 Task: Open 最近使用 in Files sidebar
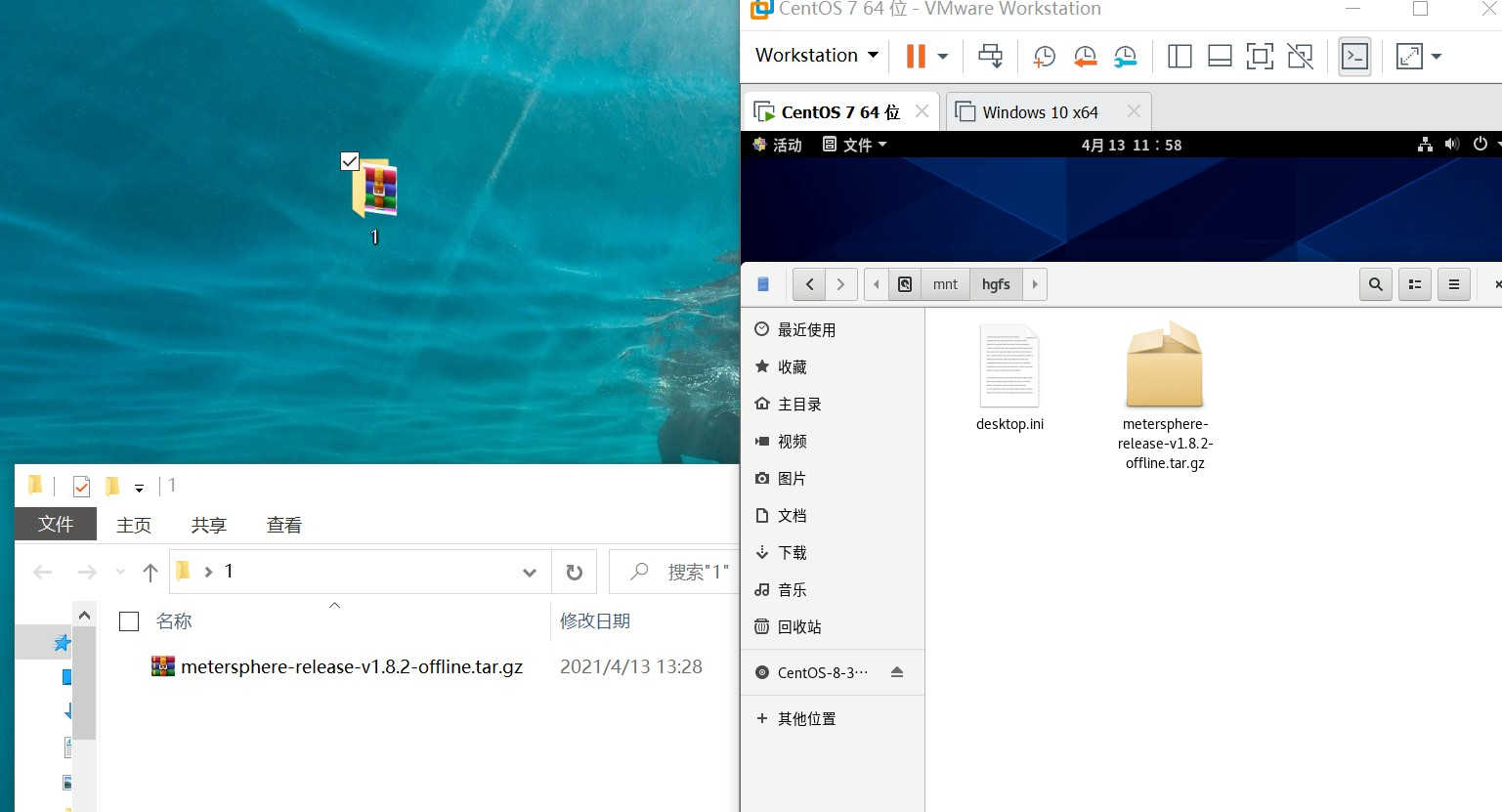[833, 330]
